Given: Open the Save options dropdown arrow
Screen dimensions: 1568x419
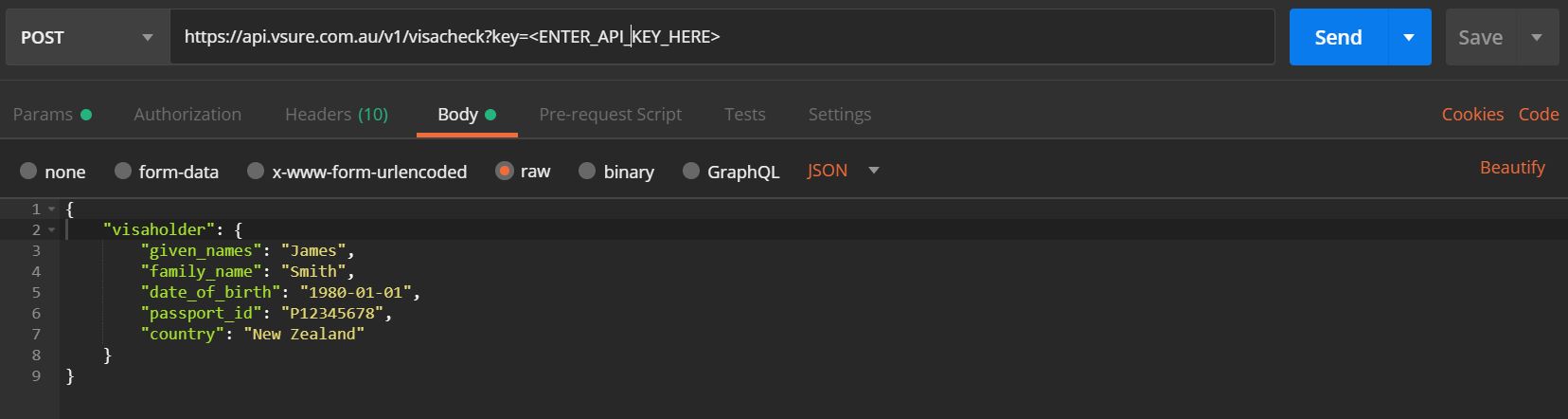Looking at the screenshot, I should coord(1537,38).
